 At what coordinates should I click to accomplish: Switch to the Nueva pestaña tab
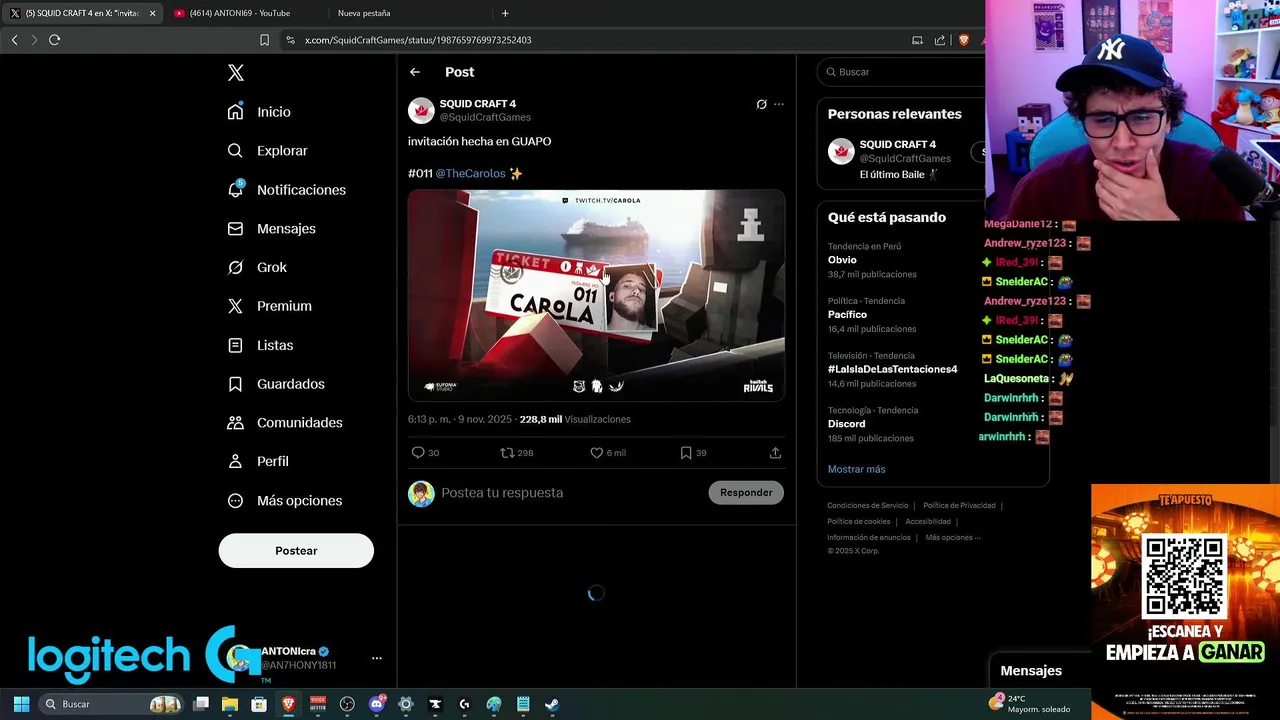(364, 13)
